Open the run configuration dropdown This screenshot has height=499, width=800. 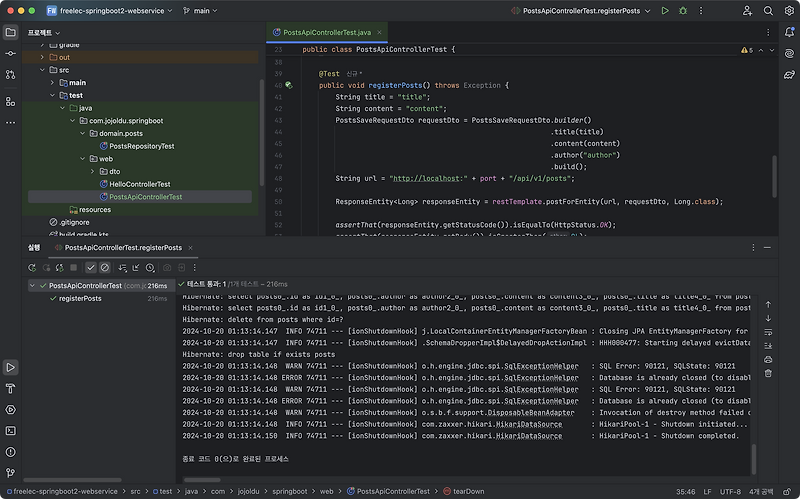(x=580, y=10)
